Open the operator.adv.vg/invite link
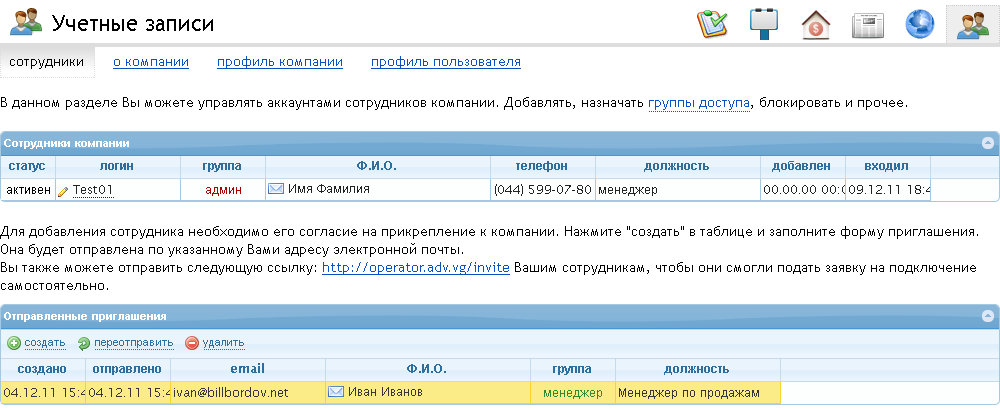 [x=416, y=268]
